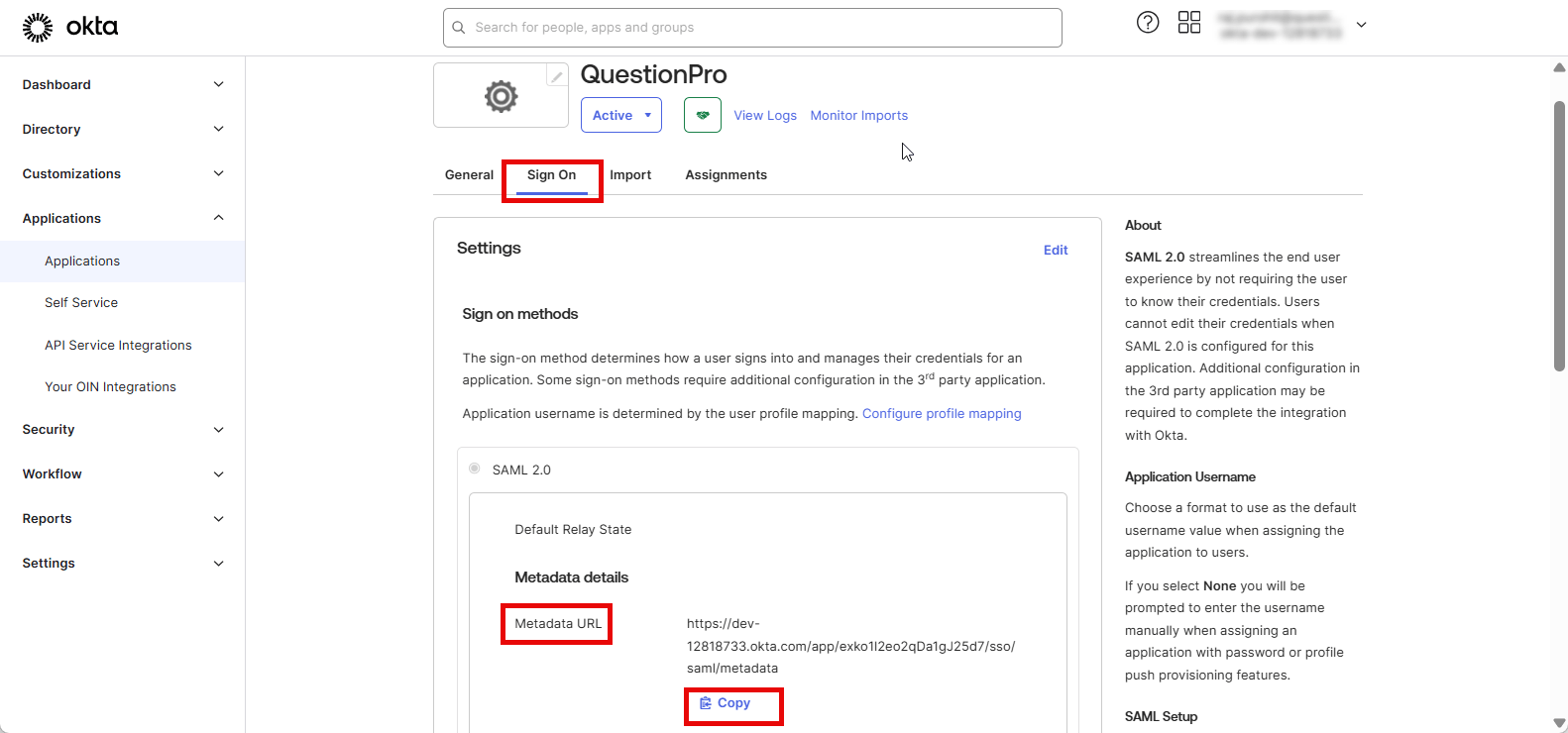
Task: Select the SAML 2.0 radio button
Action: tap(475, 469)
